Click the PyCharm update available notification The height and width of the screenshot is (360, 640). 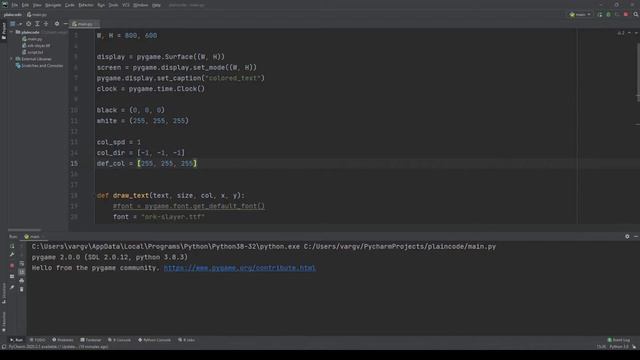coord(58,347)
